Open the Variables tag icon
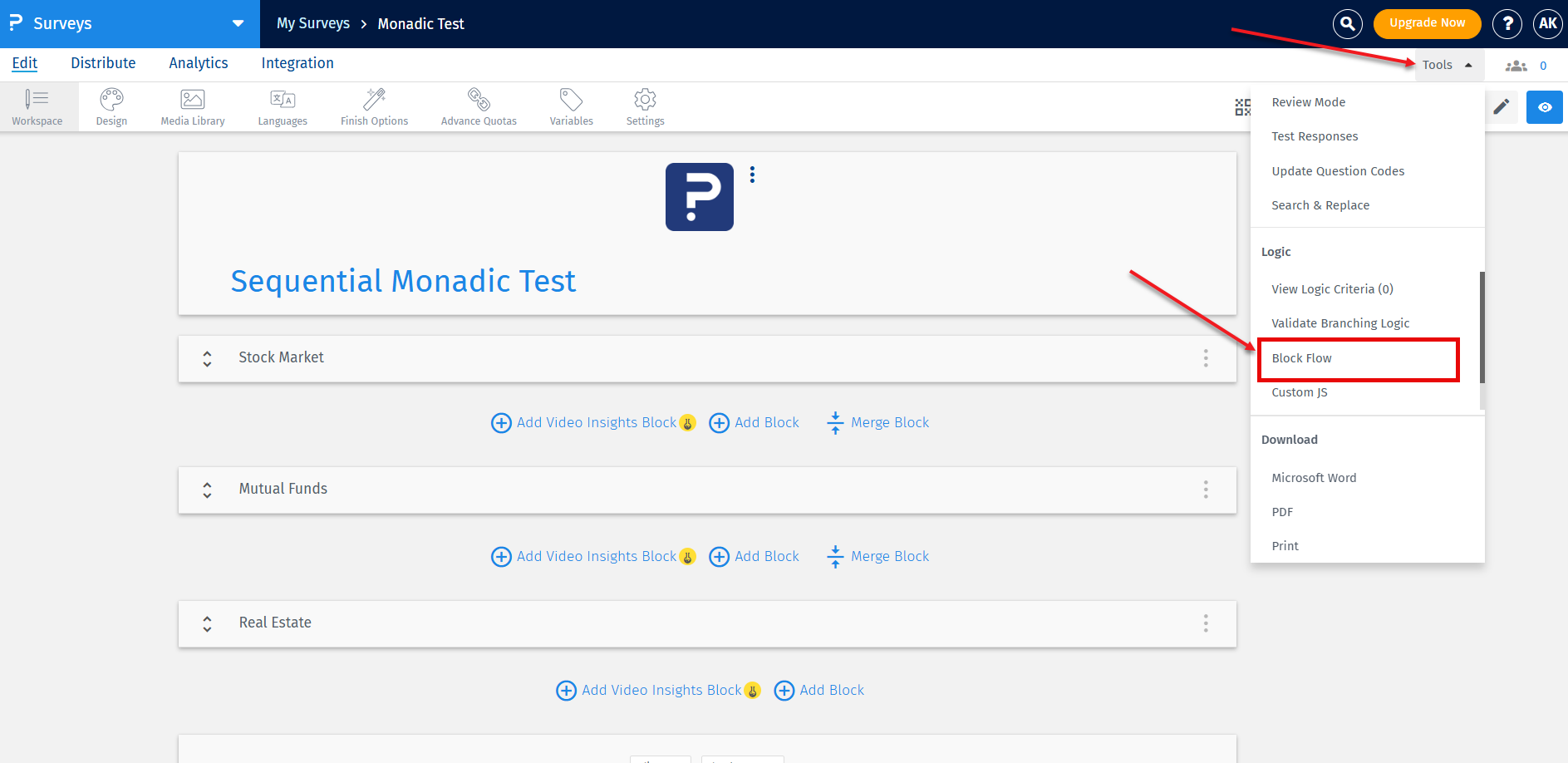The width and height of the screenshot is (1568, 763). [x=571, y=107]
